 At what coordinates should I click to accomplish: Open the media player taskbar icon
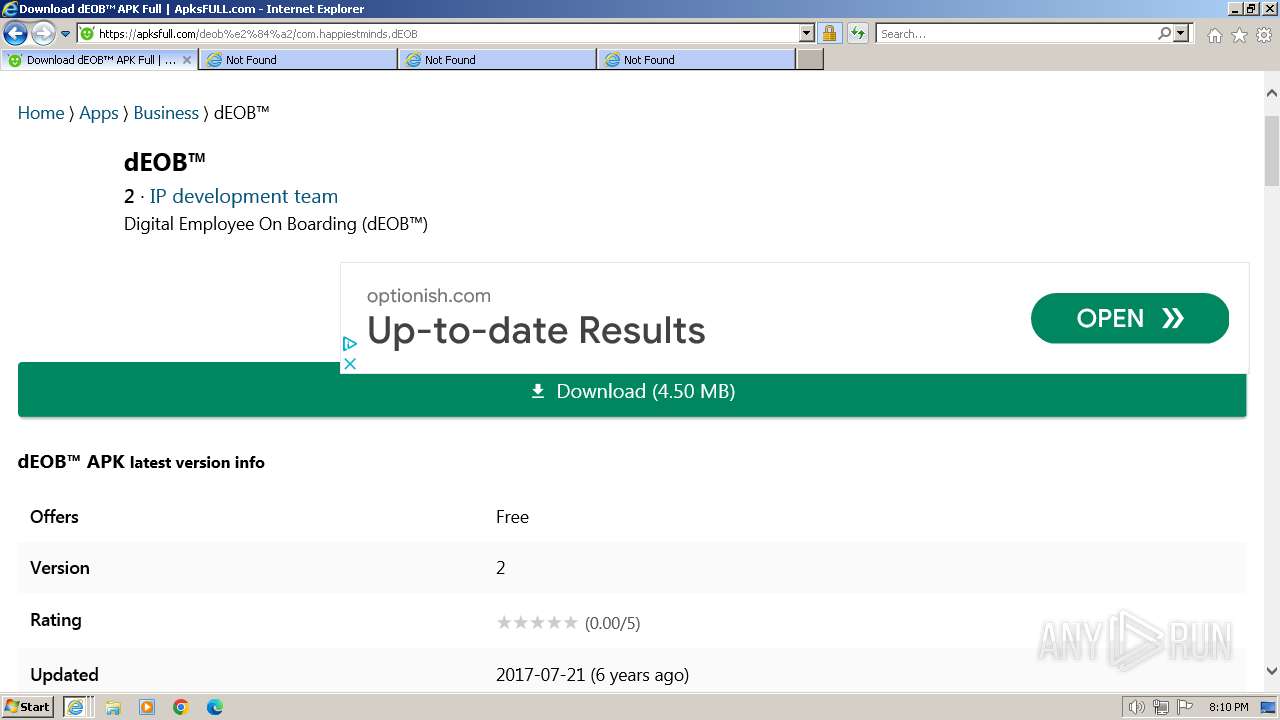(147, 707)
